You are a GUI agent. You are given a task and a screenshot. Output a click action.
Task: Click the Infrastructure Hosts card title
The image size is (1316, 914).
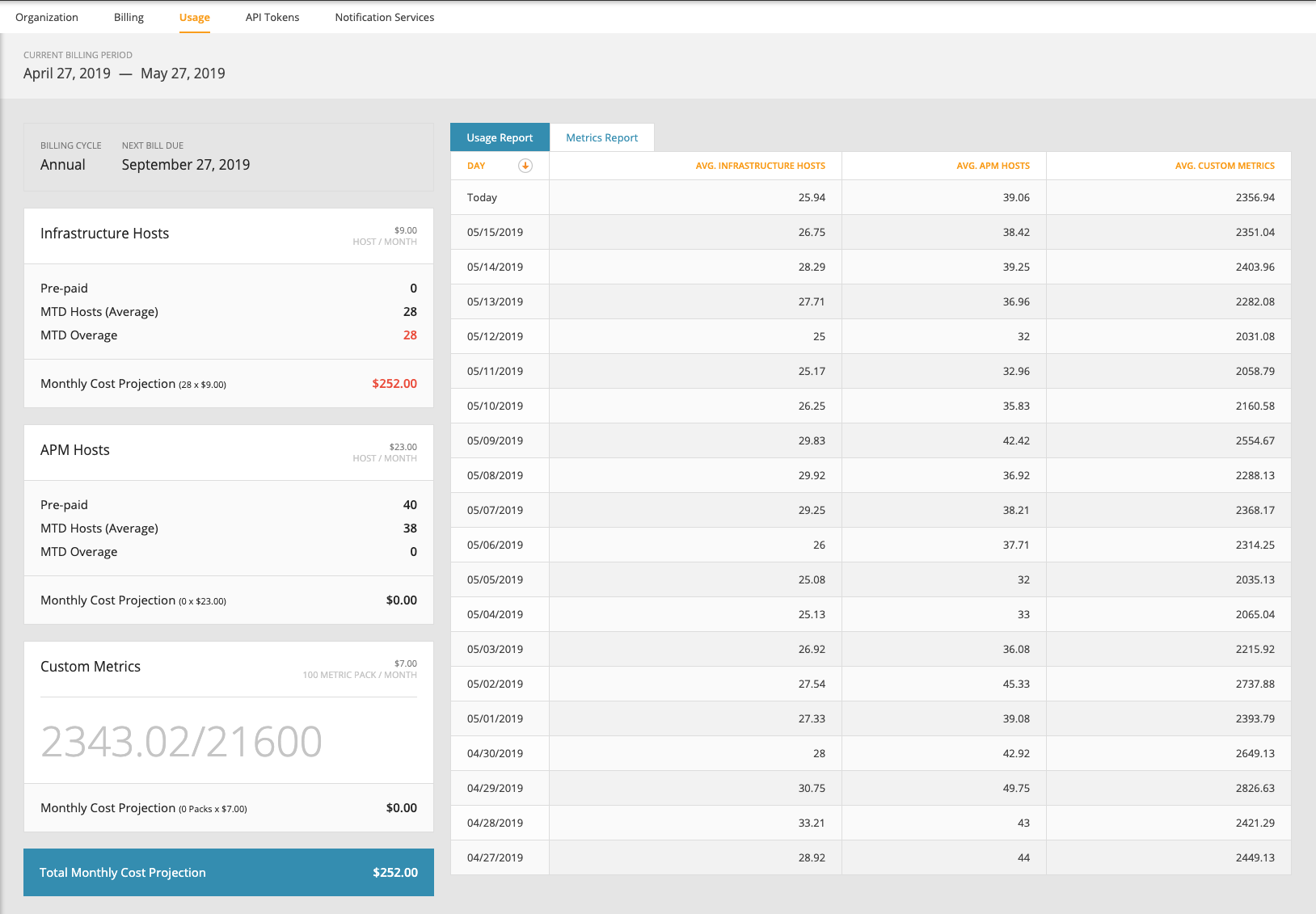point(105,234)
